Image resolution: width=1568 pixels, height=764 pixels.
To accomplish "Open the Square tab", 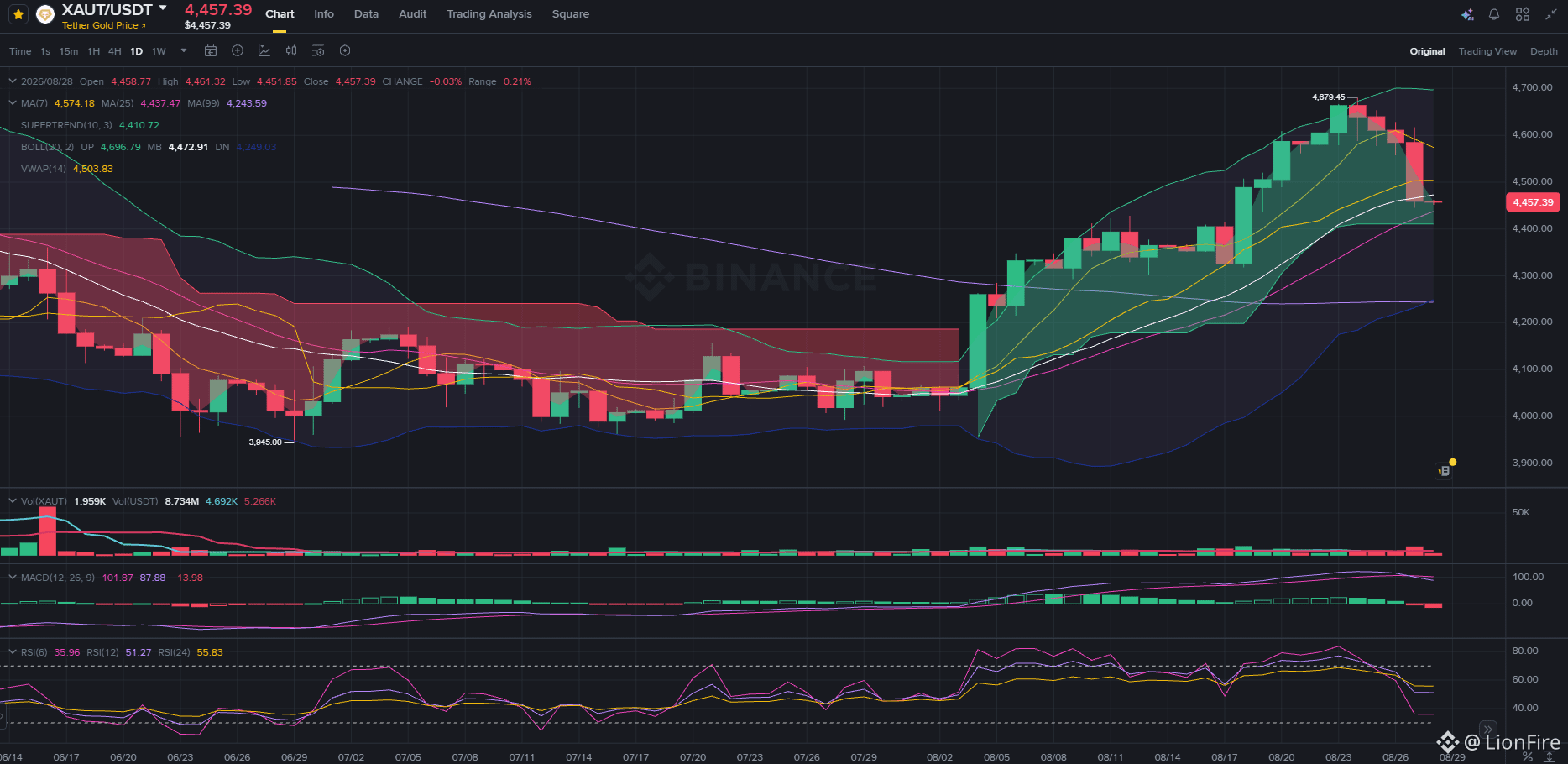I will point(571,14).
